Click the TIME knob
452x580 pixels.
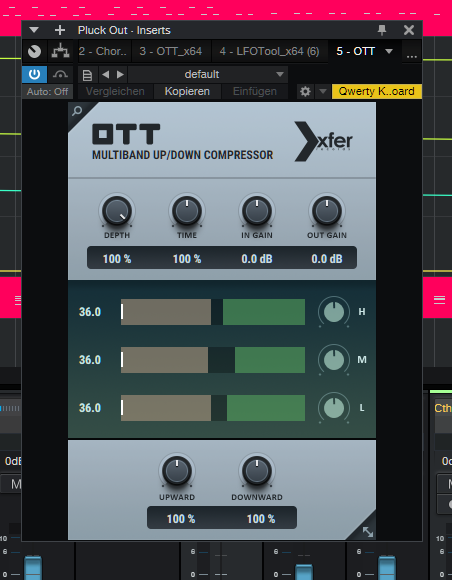(x=187, y=211)
